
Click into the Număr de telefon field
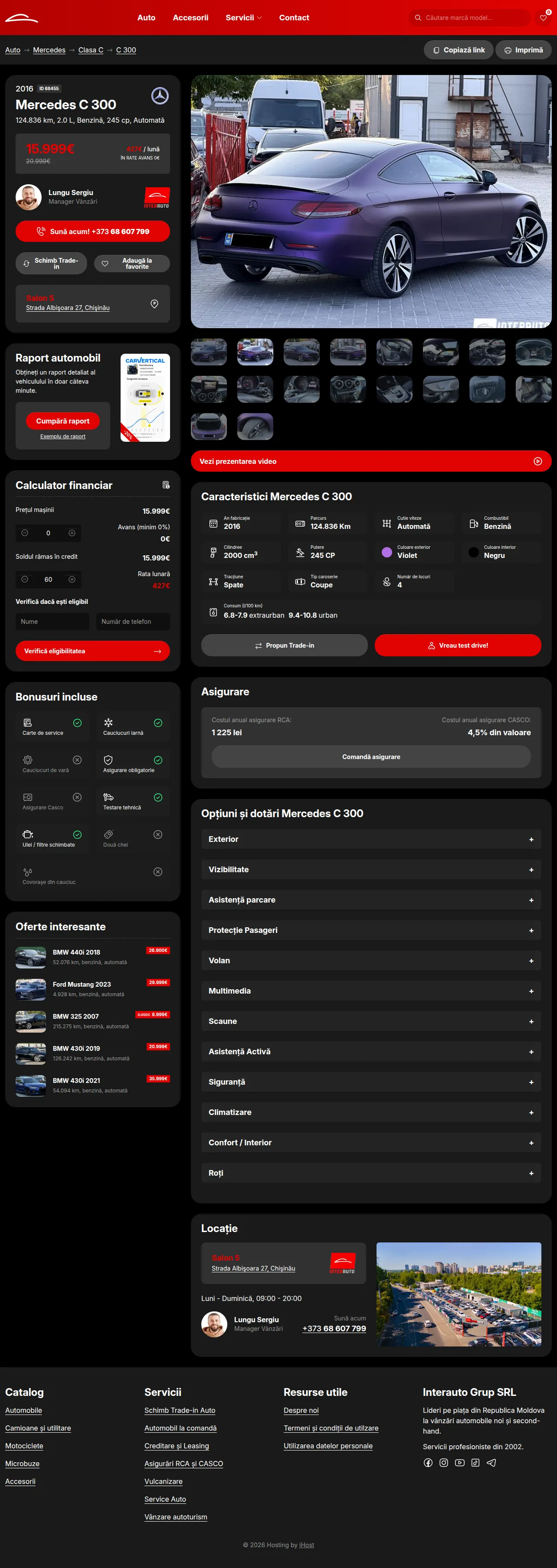133,622
